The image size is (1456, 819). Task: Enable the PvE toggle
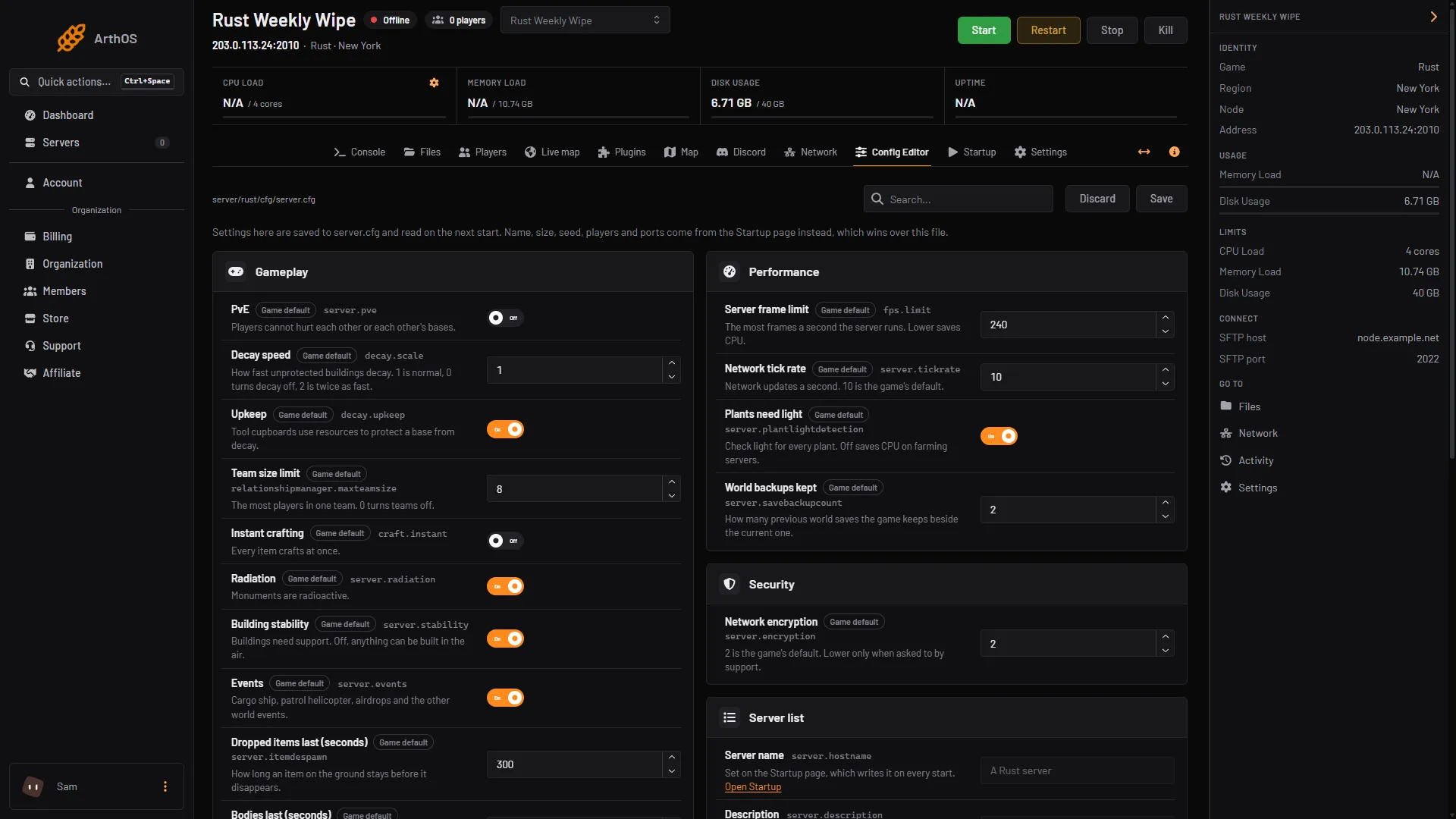tap(505, 318)
